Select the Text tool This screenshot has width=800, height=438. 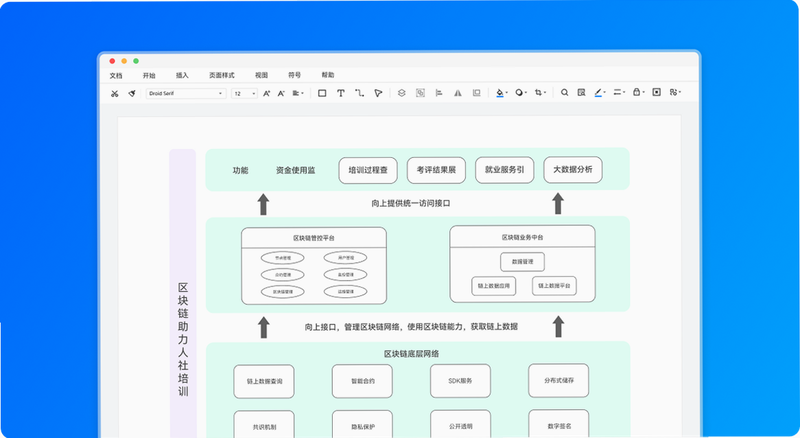coord(341,93)
